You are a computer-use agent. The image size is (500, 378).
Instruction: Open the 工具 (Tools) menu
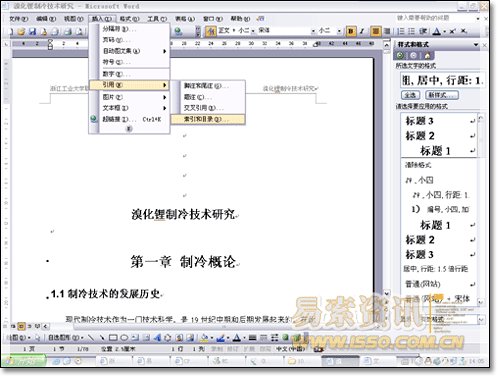(x=157, y=19)
